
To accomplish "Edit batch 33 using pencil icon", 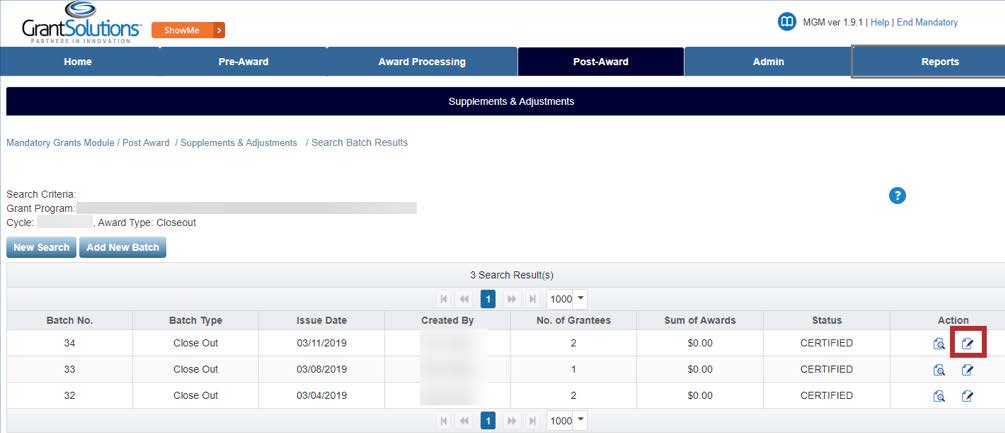I will pos(967,370).
